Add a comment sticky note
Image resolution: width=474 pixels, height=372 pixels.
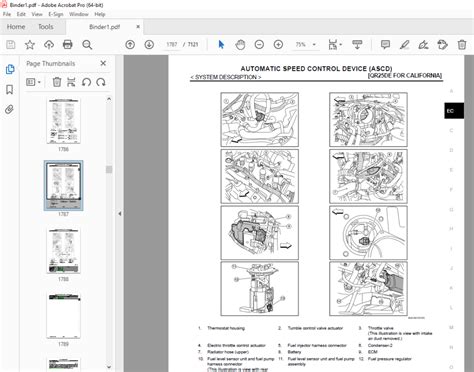coord(385,45)
